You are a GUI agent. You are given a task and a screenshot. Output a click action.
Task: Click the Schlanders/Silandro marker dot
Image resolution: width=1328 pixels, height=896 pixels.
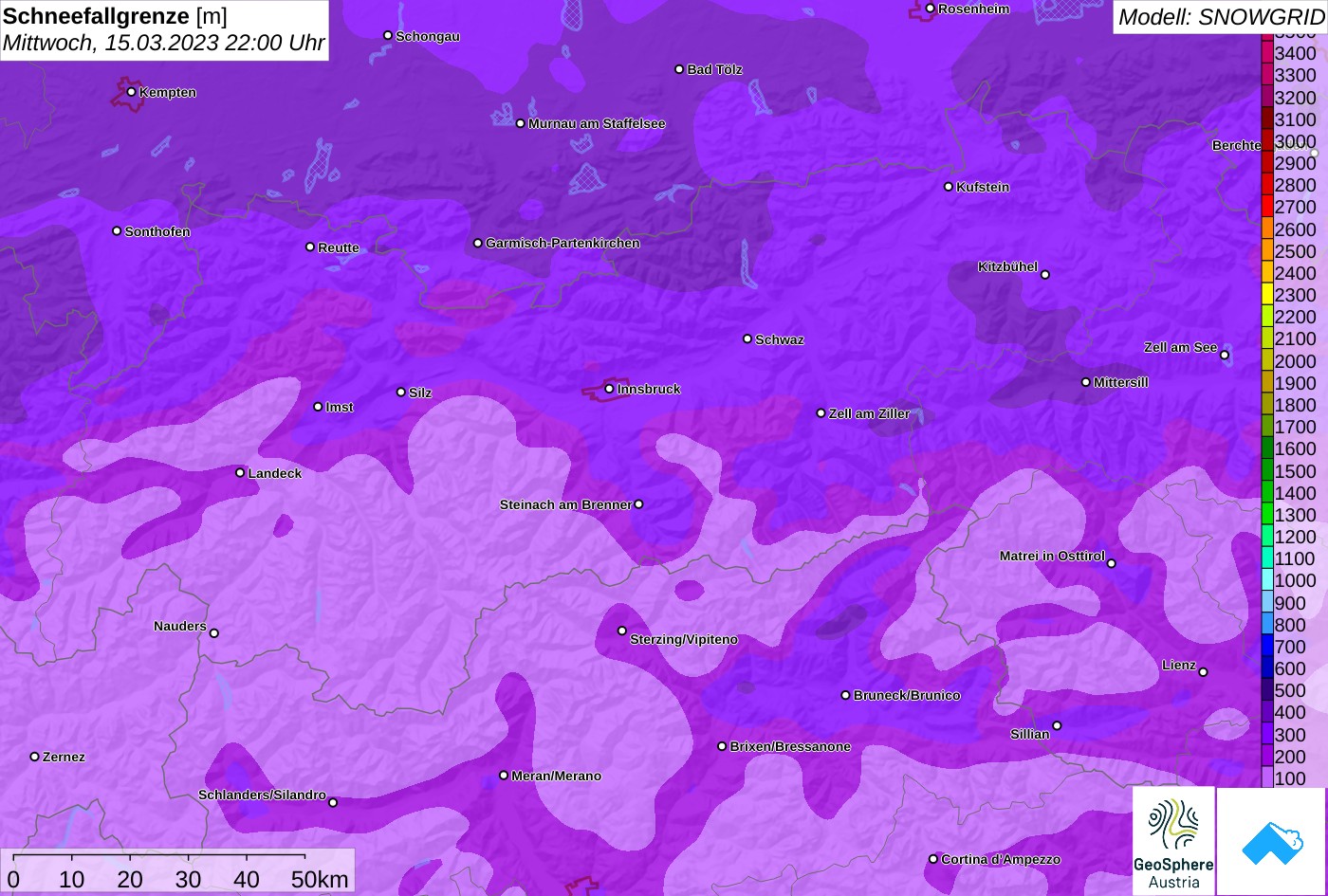tap(333, 802)
